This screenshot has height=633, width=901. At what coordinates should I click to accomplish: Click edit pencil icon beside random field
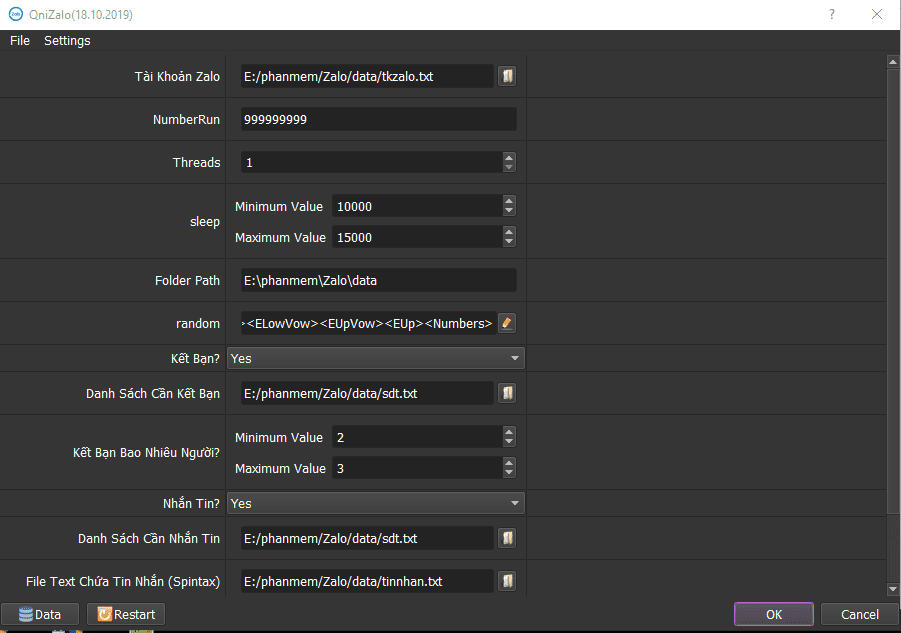tap(507, 323)
